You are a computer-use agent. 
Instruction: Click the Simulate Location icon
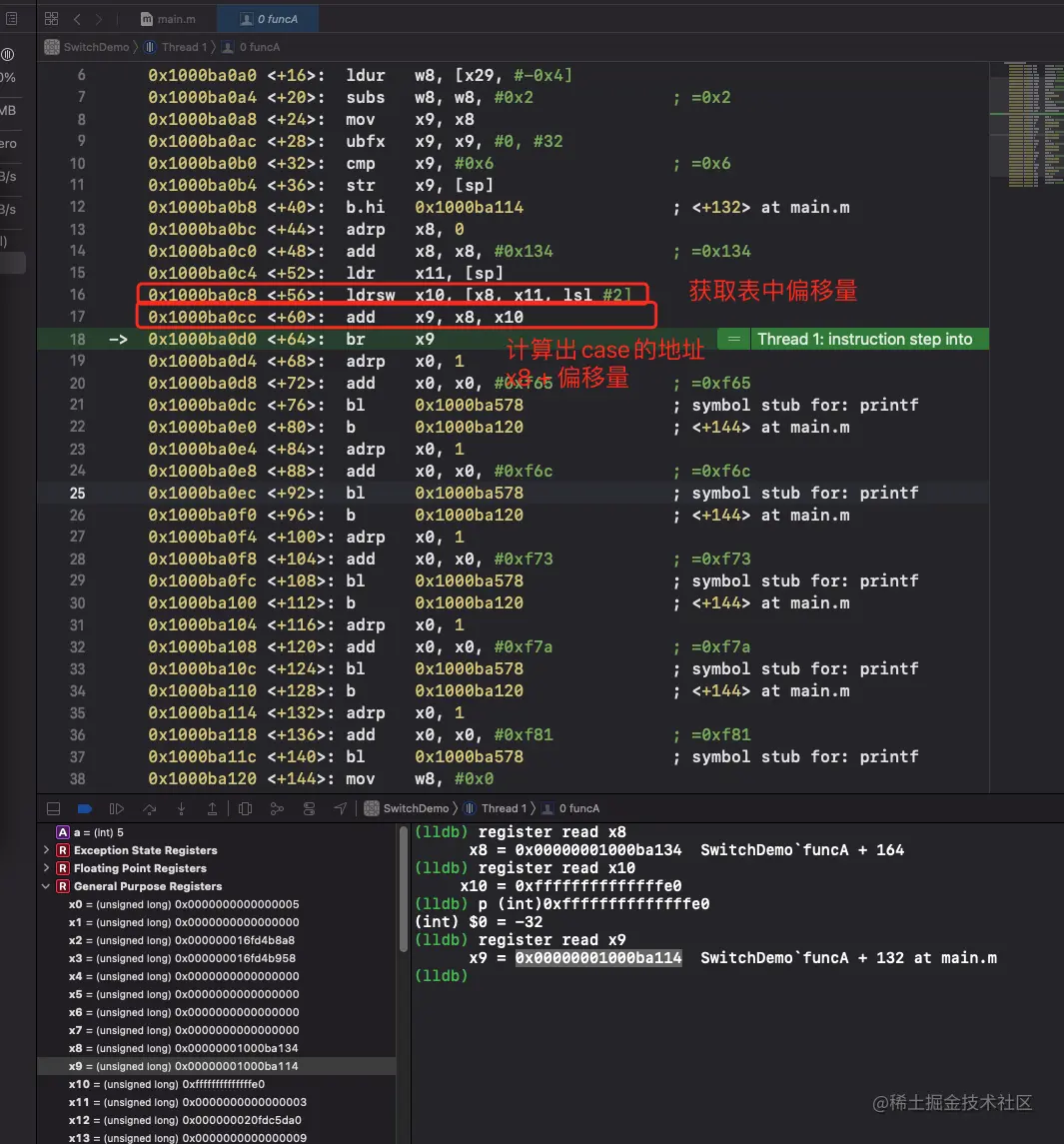[341, 808]
